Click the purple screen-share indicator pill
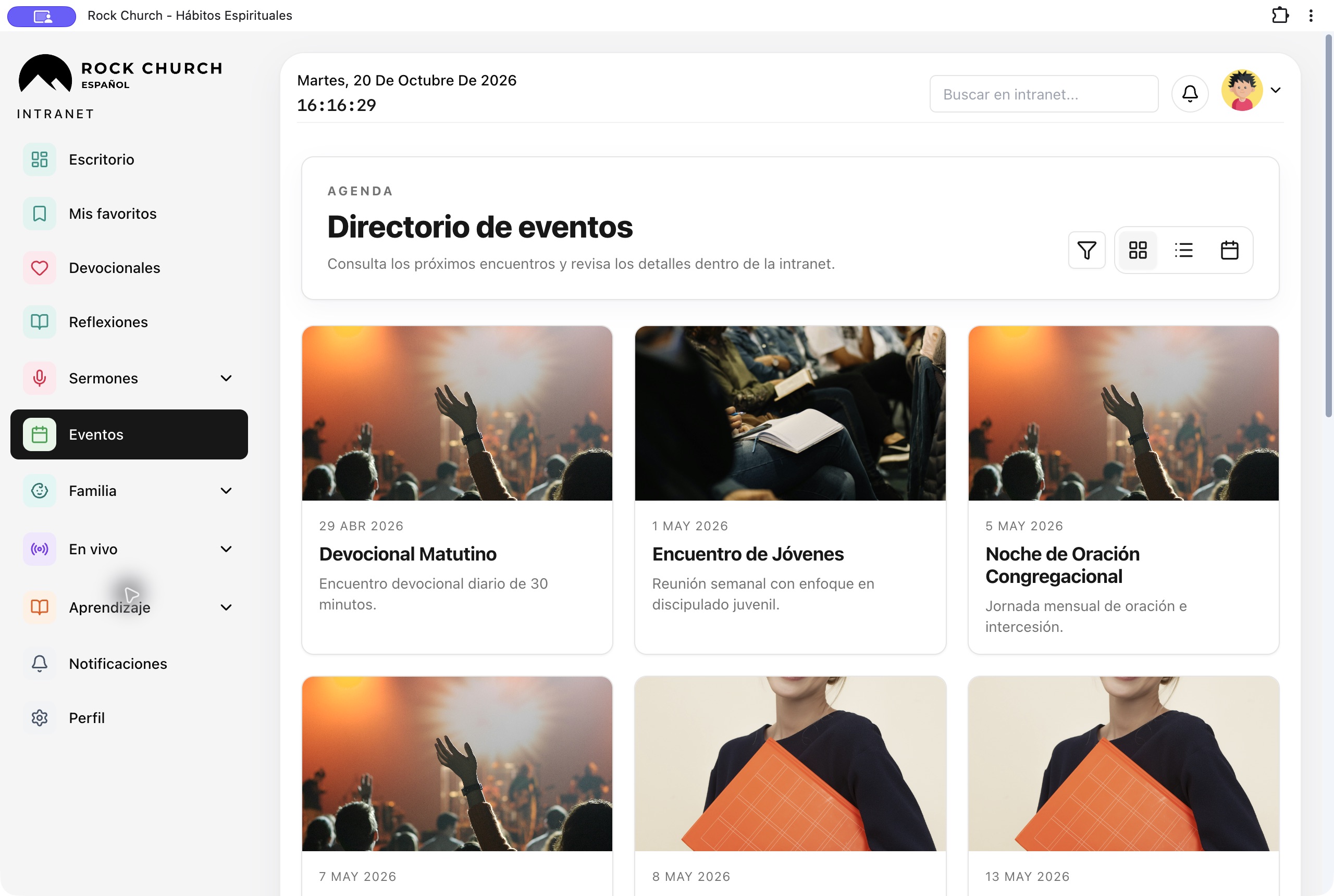This screenshot has width=1334, height=896. (42, 16)
